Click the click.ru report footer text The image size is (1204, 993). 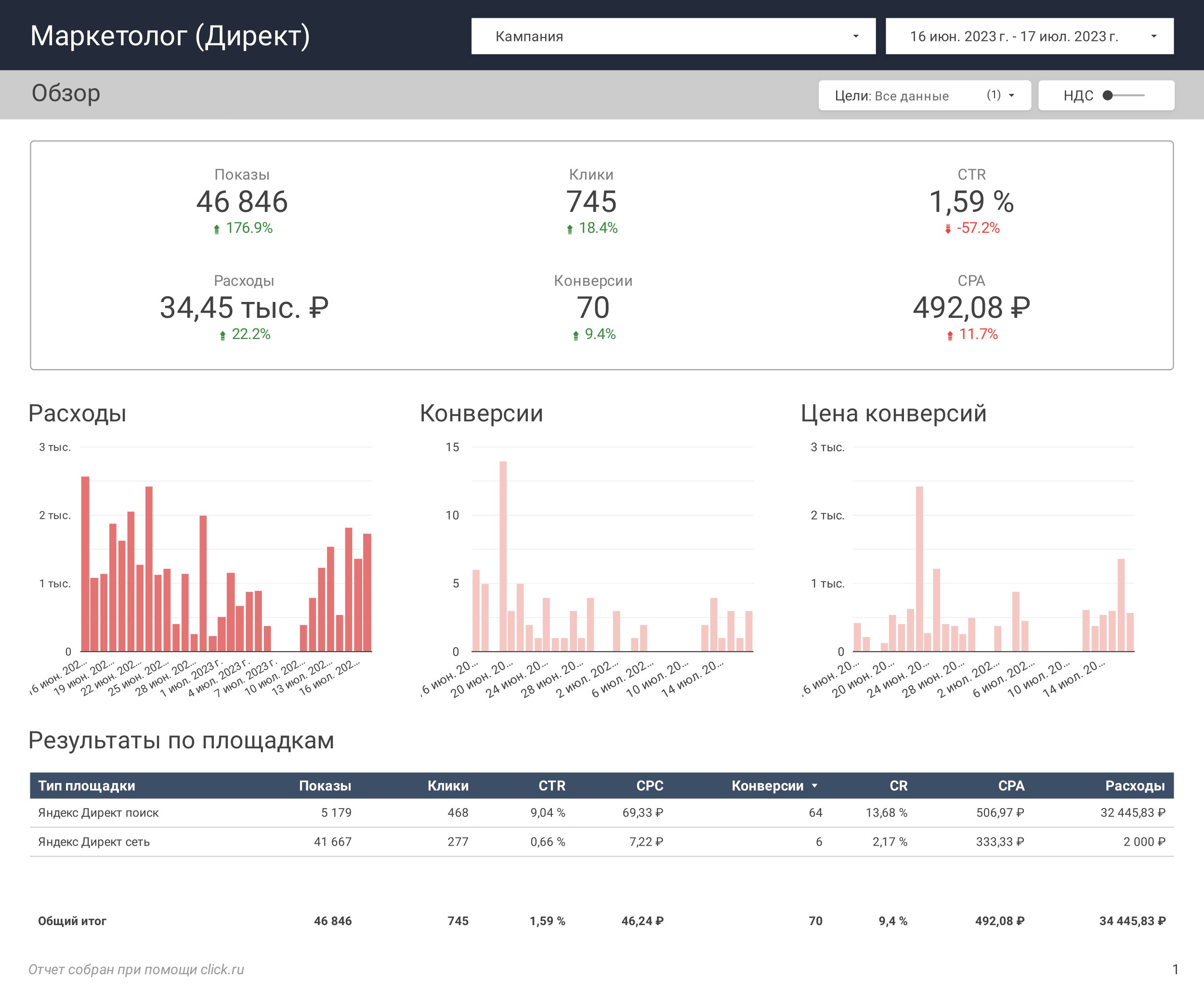[x=136, y=969]
